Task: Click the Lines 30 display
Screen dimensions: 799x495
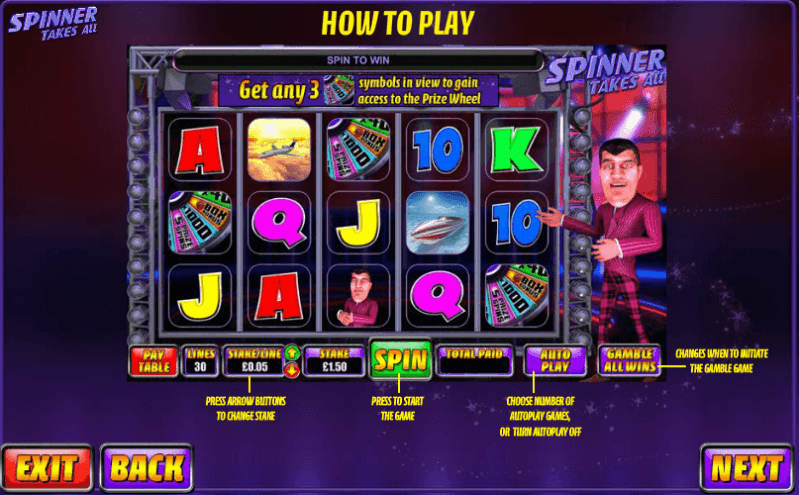Action: [200, 361]
